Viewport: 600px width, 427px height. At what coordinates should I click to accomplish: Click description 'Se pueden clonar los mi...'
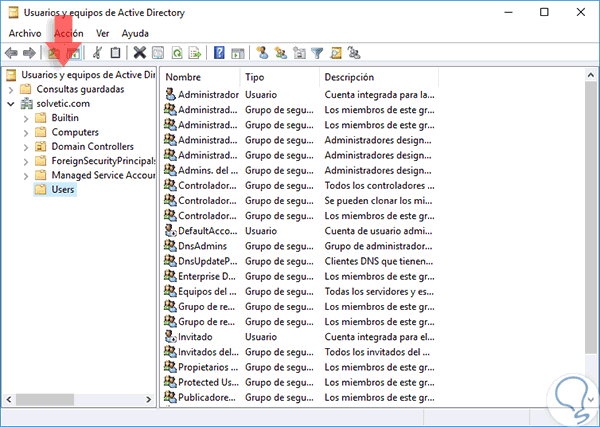378,200
